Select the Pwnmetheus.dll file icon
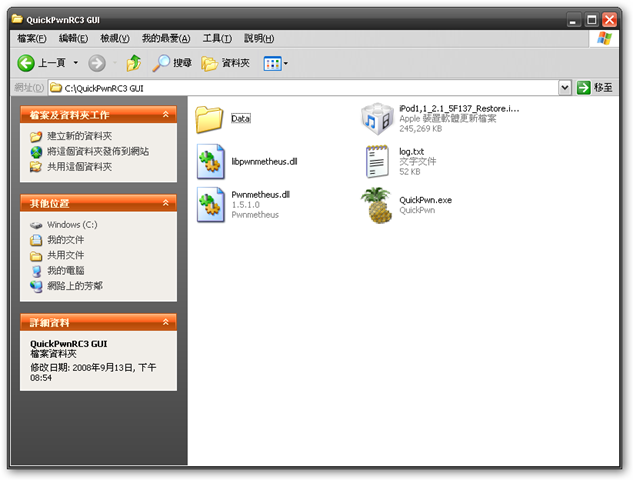This screenshot has height=480, width=633. pyautogui.click(x=210, y=205)
